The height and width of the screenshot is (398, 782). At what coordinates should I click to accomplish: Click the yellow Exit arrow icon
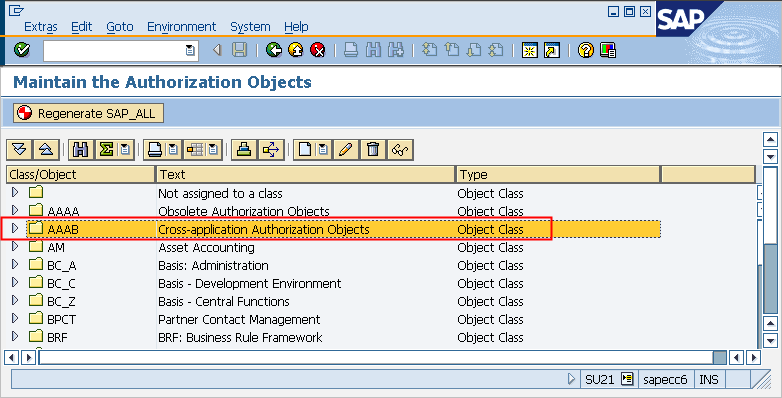(x=296, y=50)
